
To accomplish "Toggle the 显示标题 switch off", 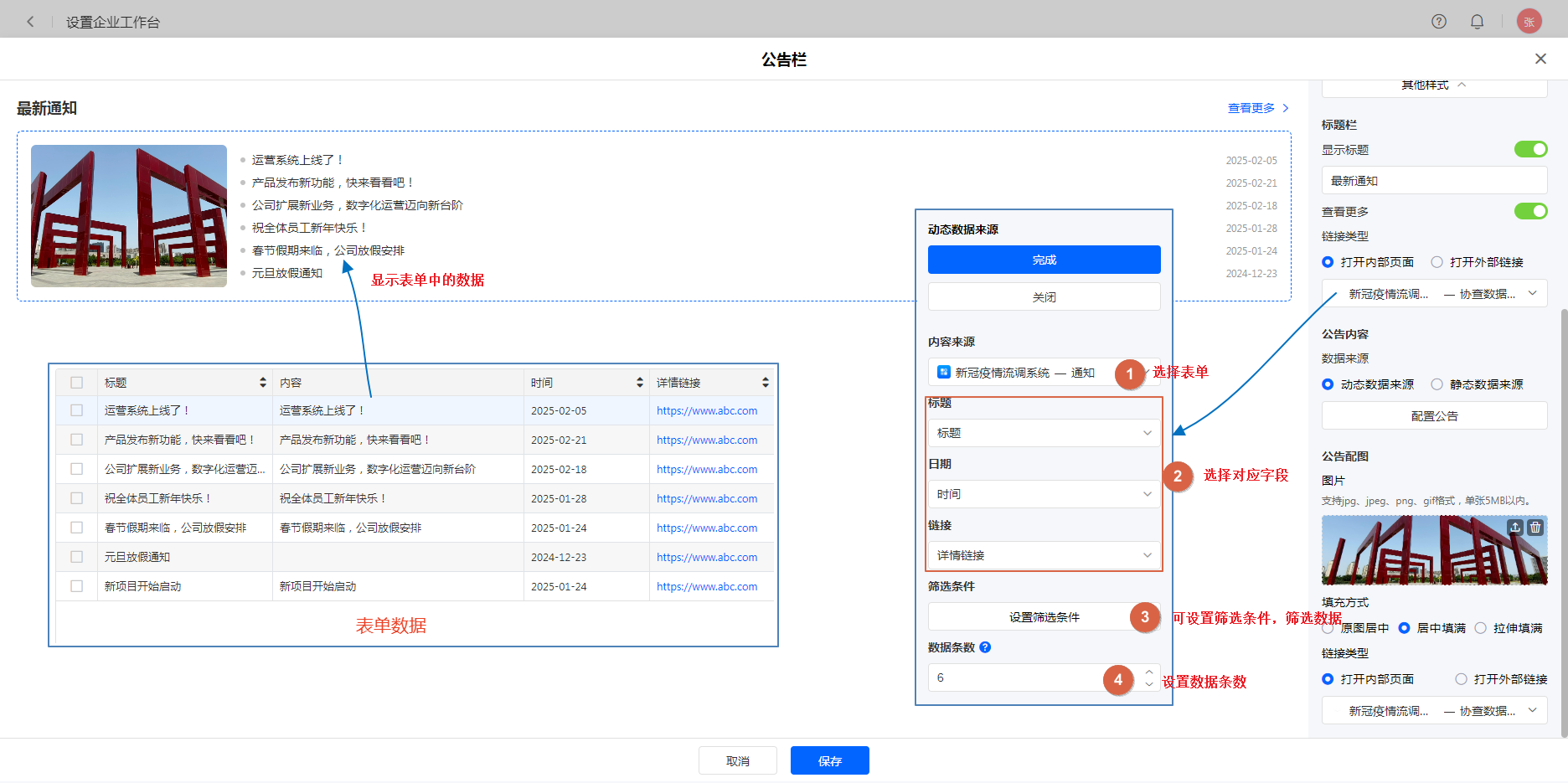I will tap(1530, 149).
